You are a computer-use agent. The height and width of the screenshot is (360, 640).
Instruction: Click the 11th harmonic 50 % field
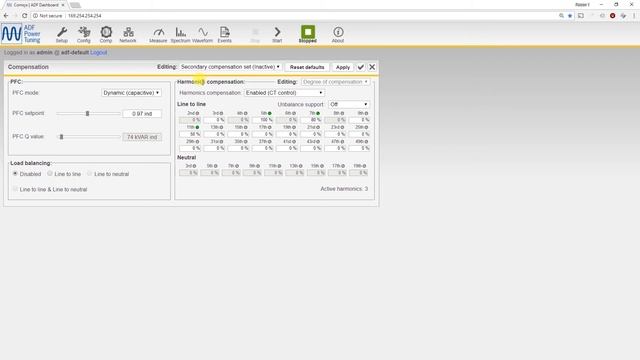pyautogui.click(x=190, y=134)
